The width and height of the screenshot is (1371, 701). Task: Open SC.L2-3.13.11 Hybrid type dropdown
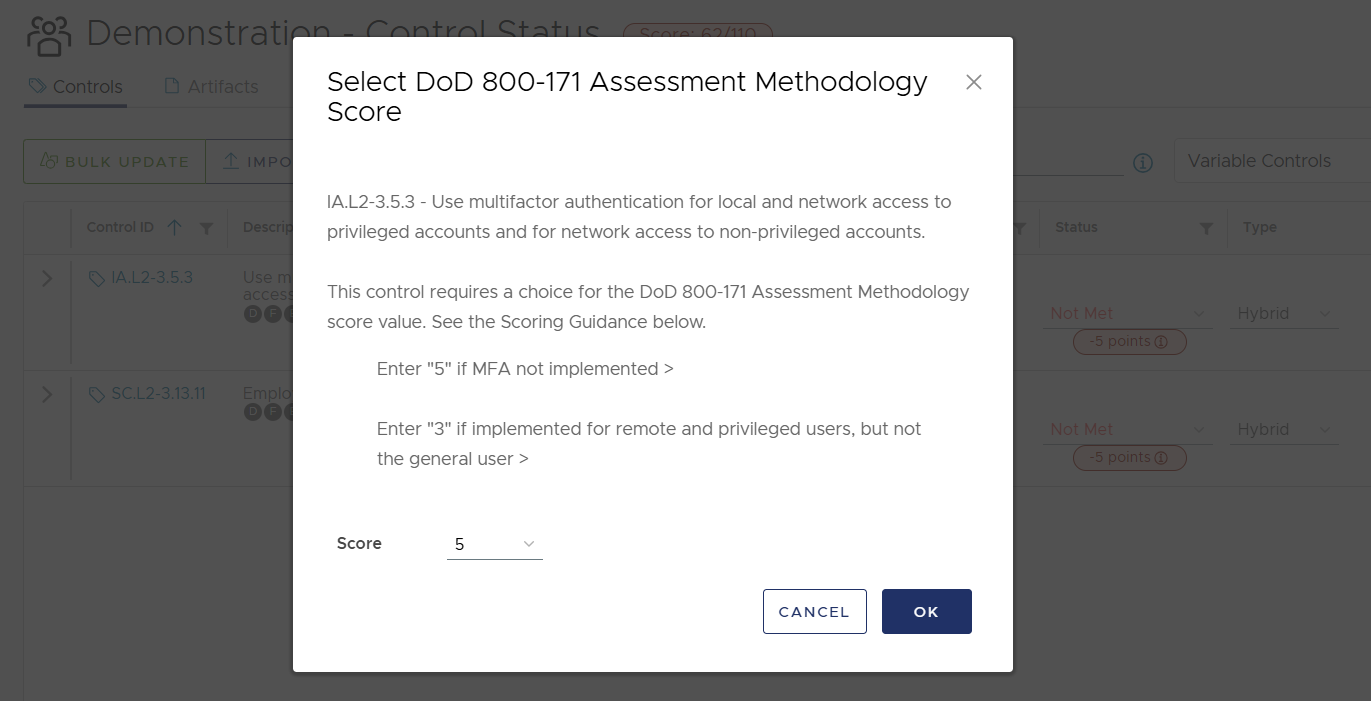click(x=1285, y=430)
